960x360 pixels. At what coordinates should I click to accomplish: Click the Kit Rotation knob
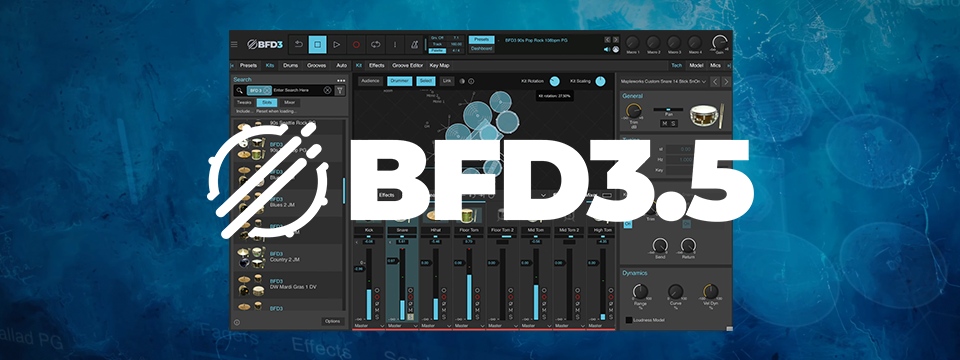(555, 81)
